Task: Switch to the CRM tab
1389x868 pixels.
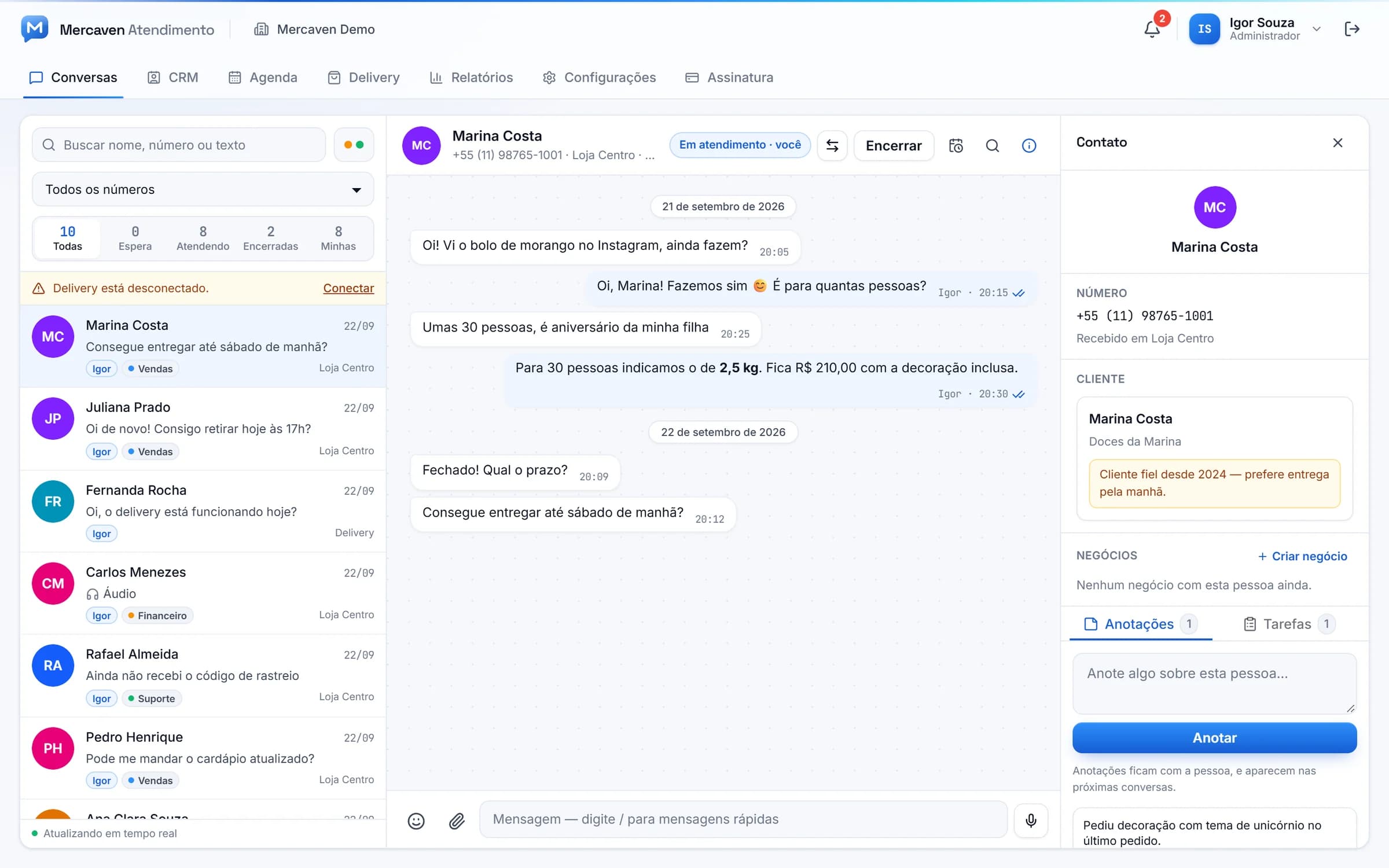Action: 172,78
